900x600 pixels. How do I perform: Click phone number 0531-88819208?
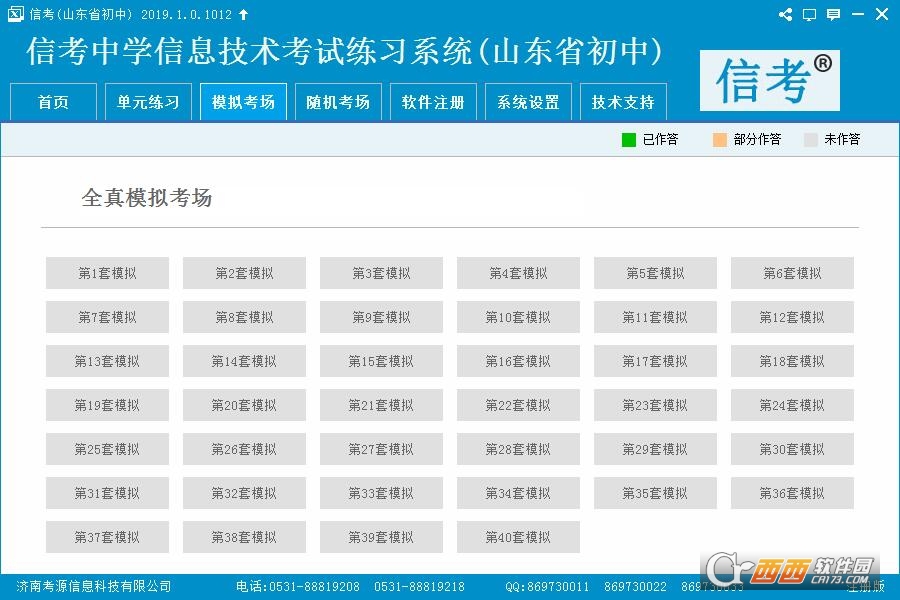coord(315,587)
